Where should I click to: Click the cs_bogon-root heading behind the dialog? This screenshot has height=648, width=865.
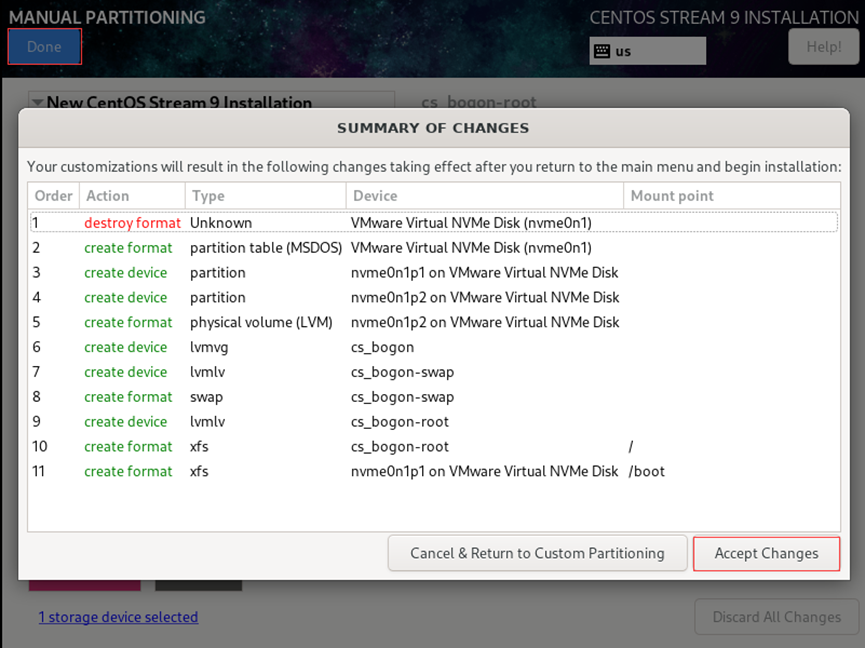[x=479, y=102]
